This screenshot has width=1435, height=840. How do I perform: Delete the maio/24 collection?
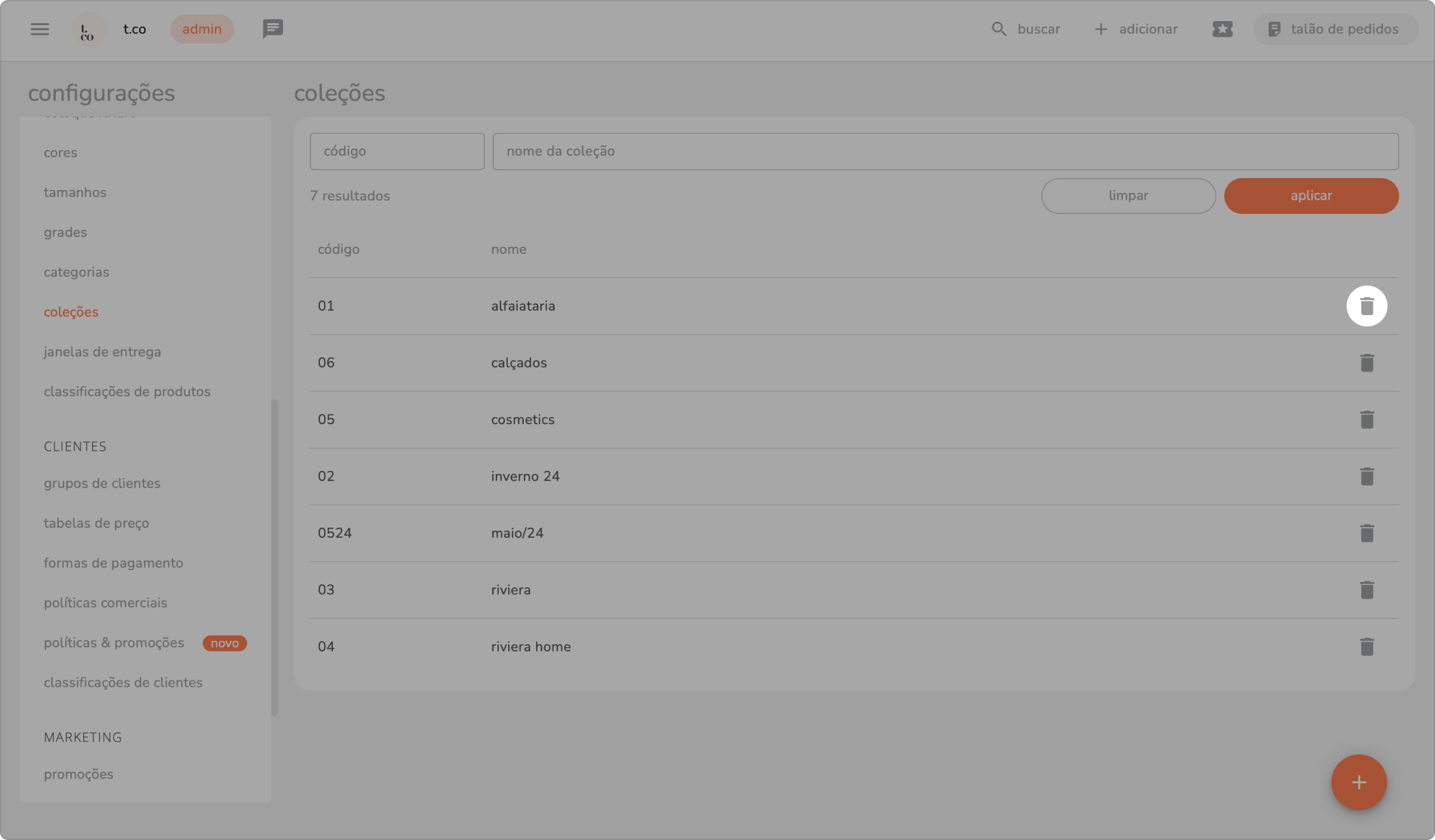1366,533
